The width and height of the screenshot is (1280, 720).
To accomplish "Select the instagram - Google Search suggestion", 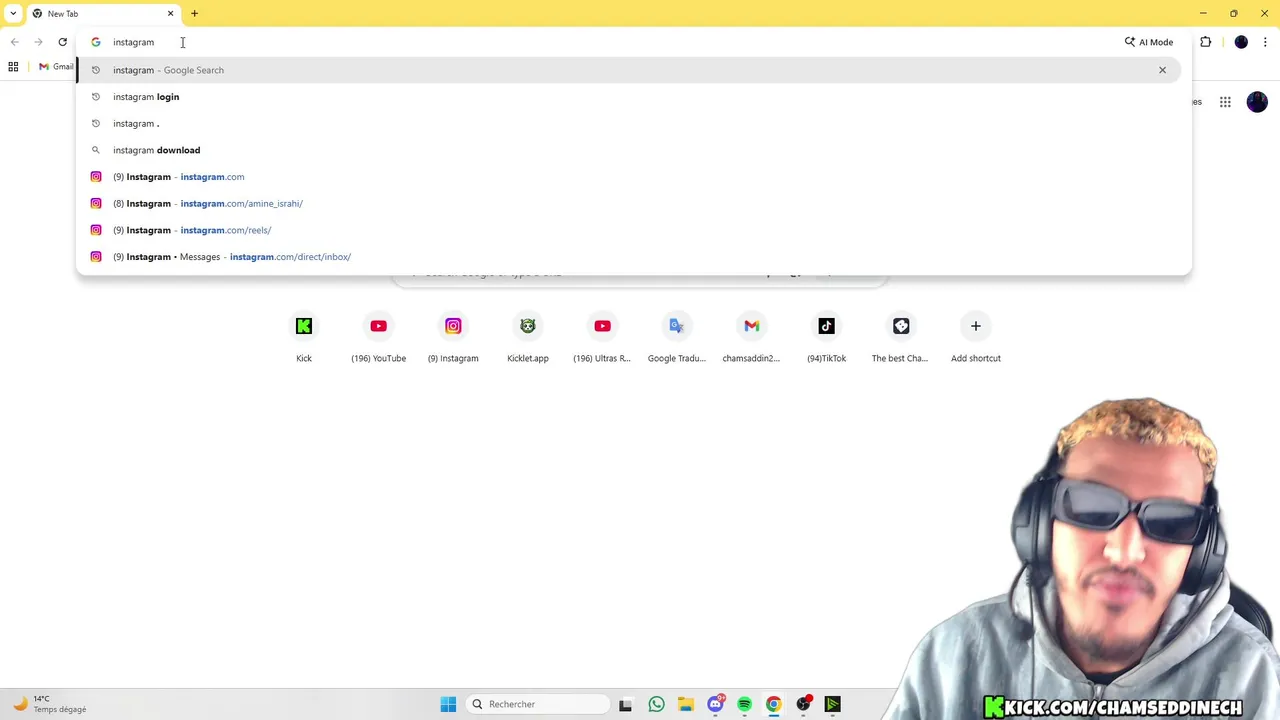I will (628, 70).
